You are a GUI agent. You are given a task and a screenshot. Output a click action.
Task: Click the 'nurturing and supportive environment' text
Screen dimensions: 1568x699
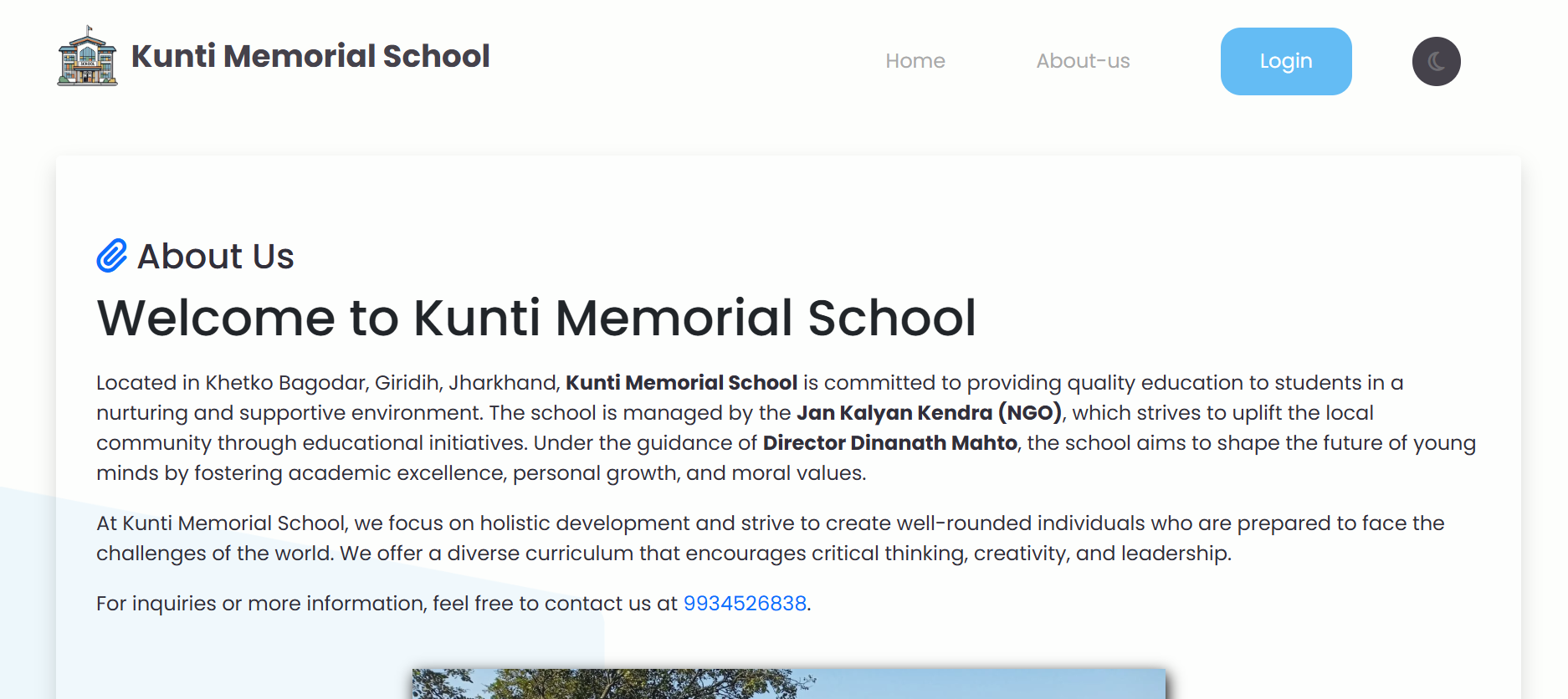pos(289,412)
